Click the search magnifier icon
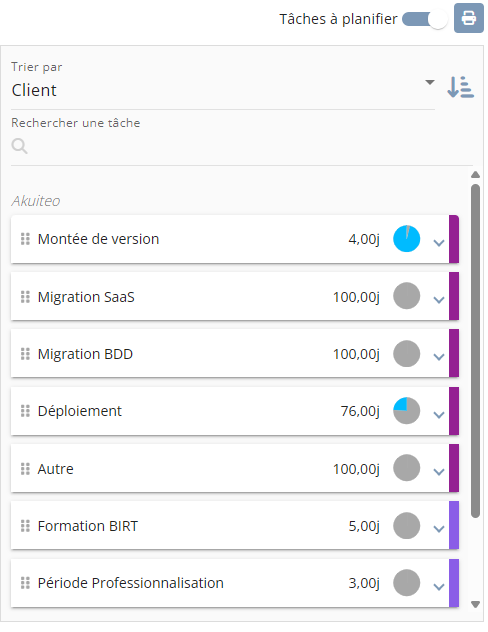This screenshot has width=488, height=632. [x=19, y=146]
